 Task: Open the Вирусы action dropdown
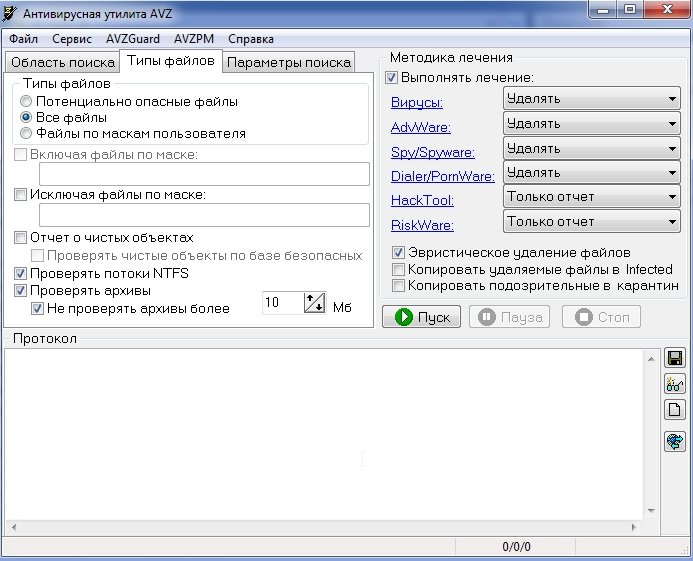click(591, 99)
